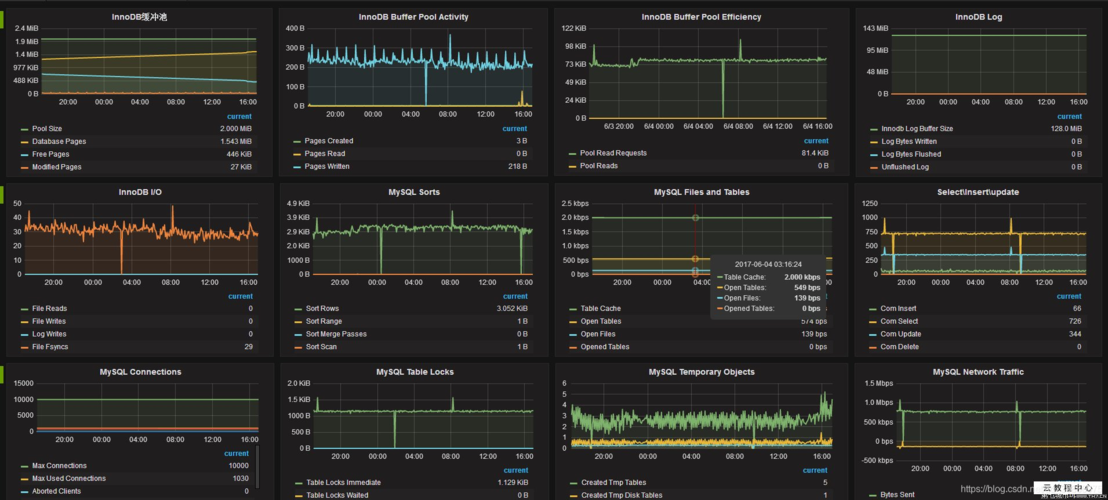
Task: Click the 1030 Max Used Connections value
Action: (x=240, y=479)
